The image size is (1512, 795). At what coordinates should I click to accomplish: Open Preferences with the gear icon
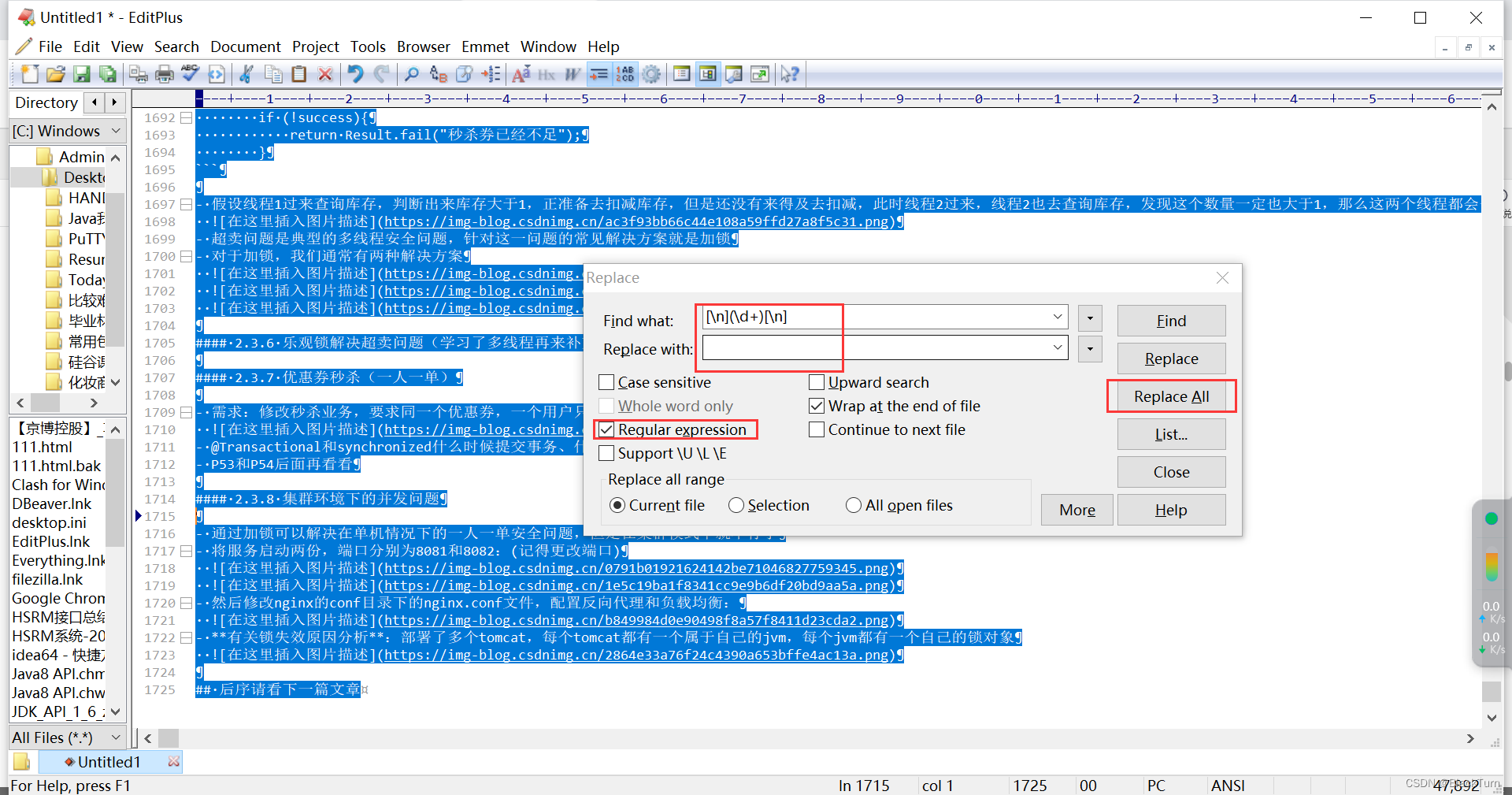[x=651, y=74]
